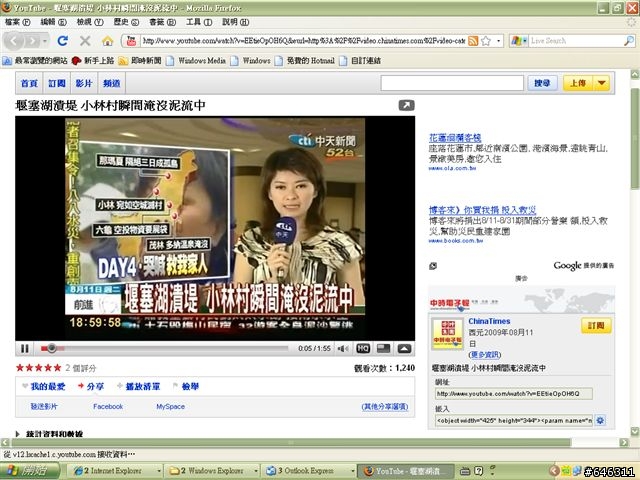Open the YouTube 影片 tab
Screen dimensions: 640x480
(84, 83)
